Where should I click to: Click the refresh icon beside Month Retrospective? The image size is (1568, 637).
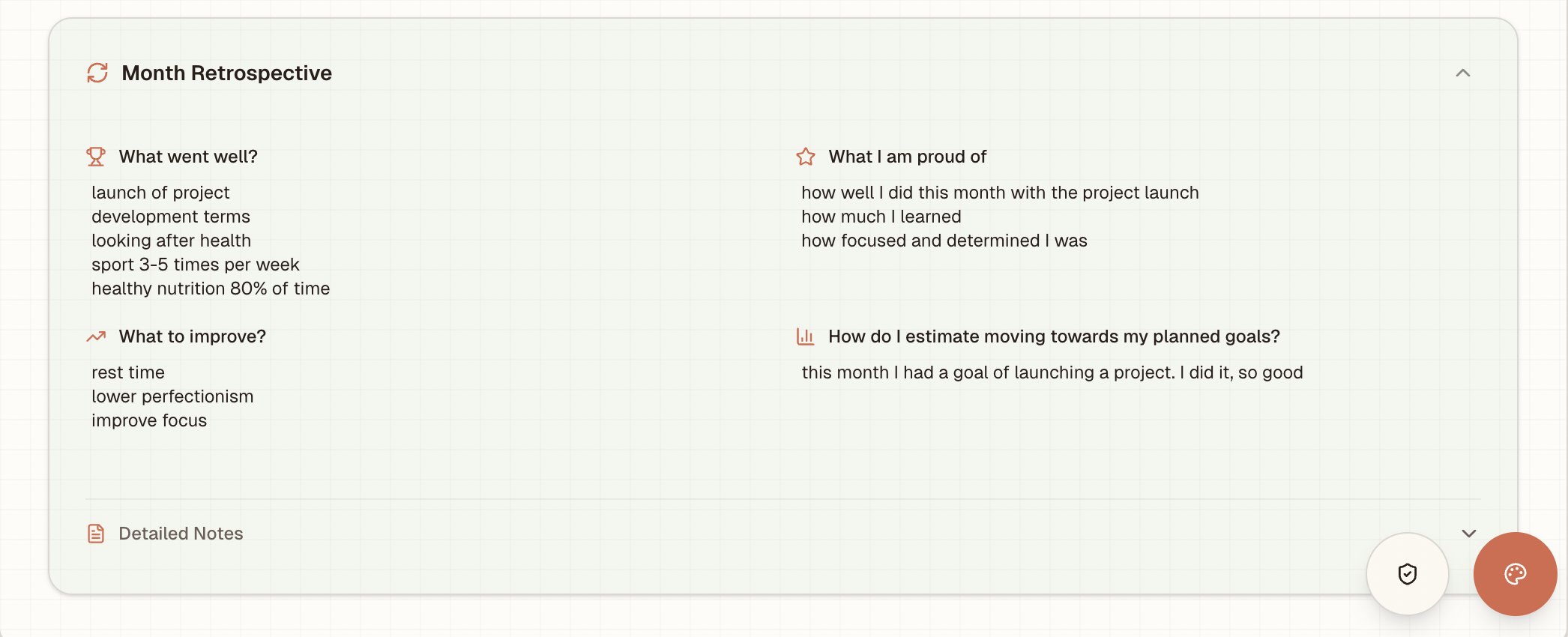[97, 73]
